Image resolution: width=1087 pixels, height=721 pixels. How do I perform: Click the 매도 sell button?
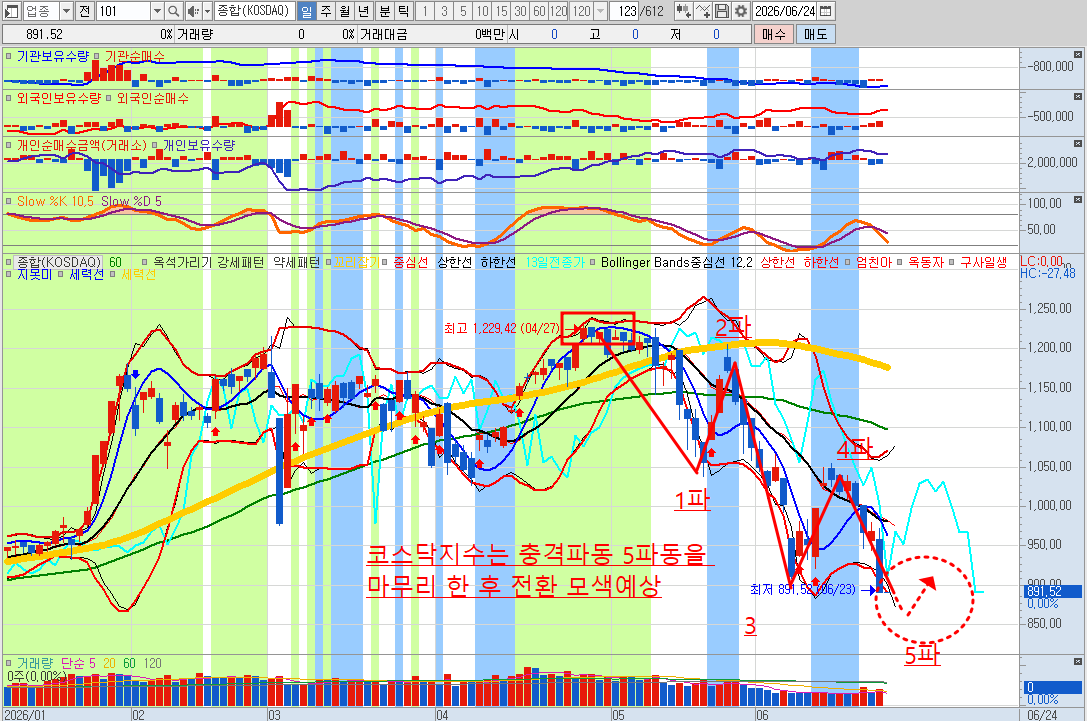click(x=815, y=34)
